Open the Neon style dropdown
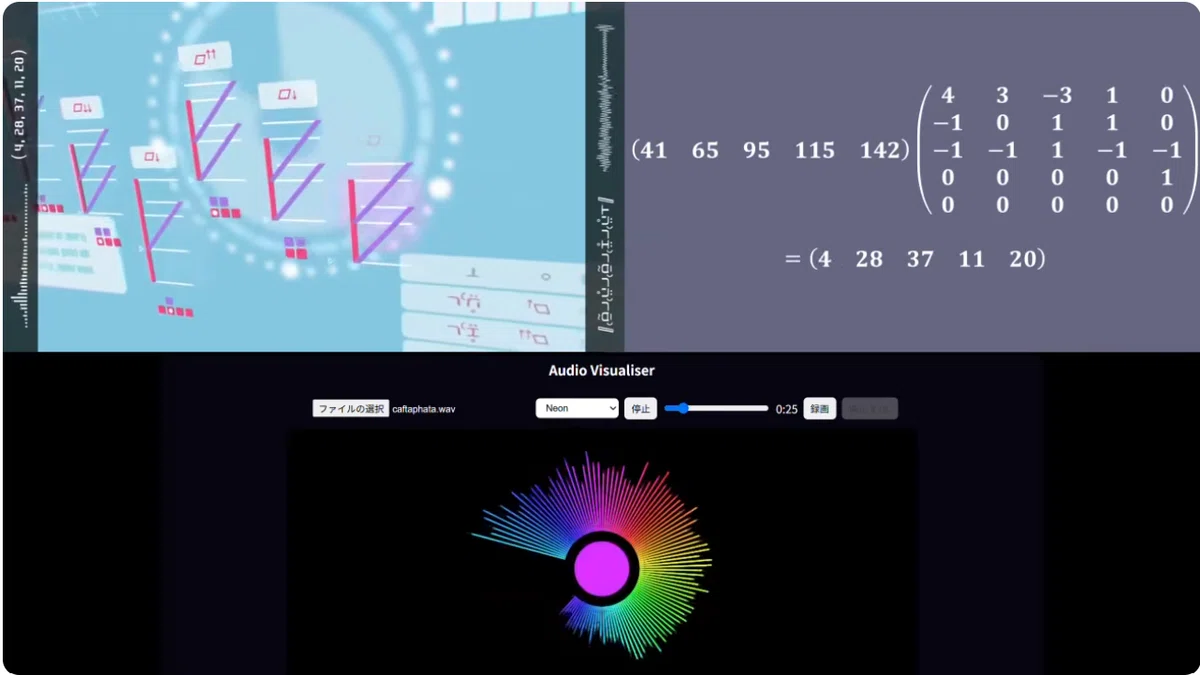The height and width of the screenshot is (675, 1200). 578,408
